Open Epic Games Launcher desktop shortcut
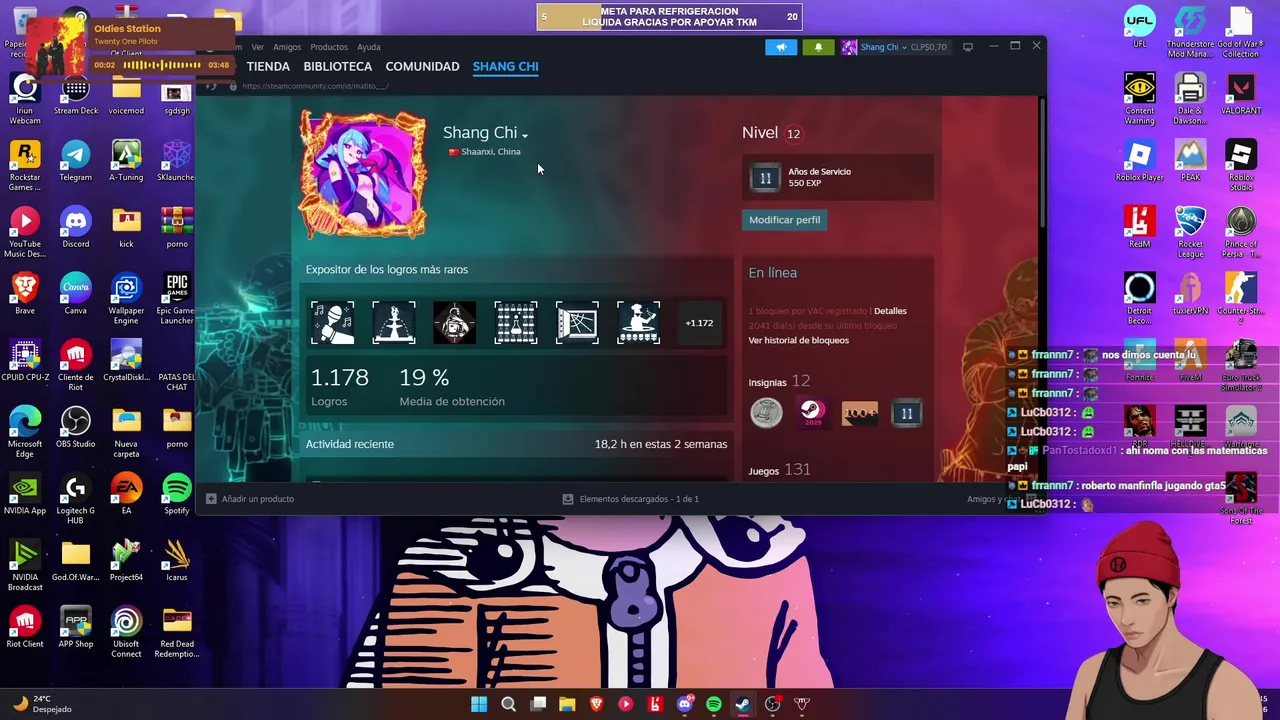This screenshot has width=1280, height=720. 177,299
